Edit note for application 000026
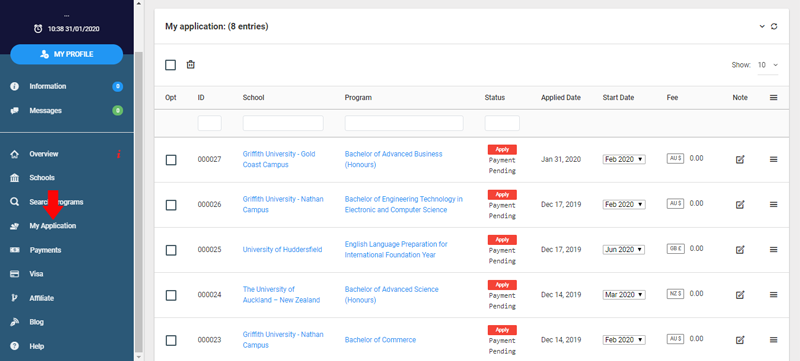The image size is (800, 361). coord(740,204)
